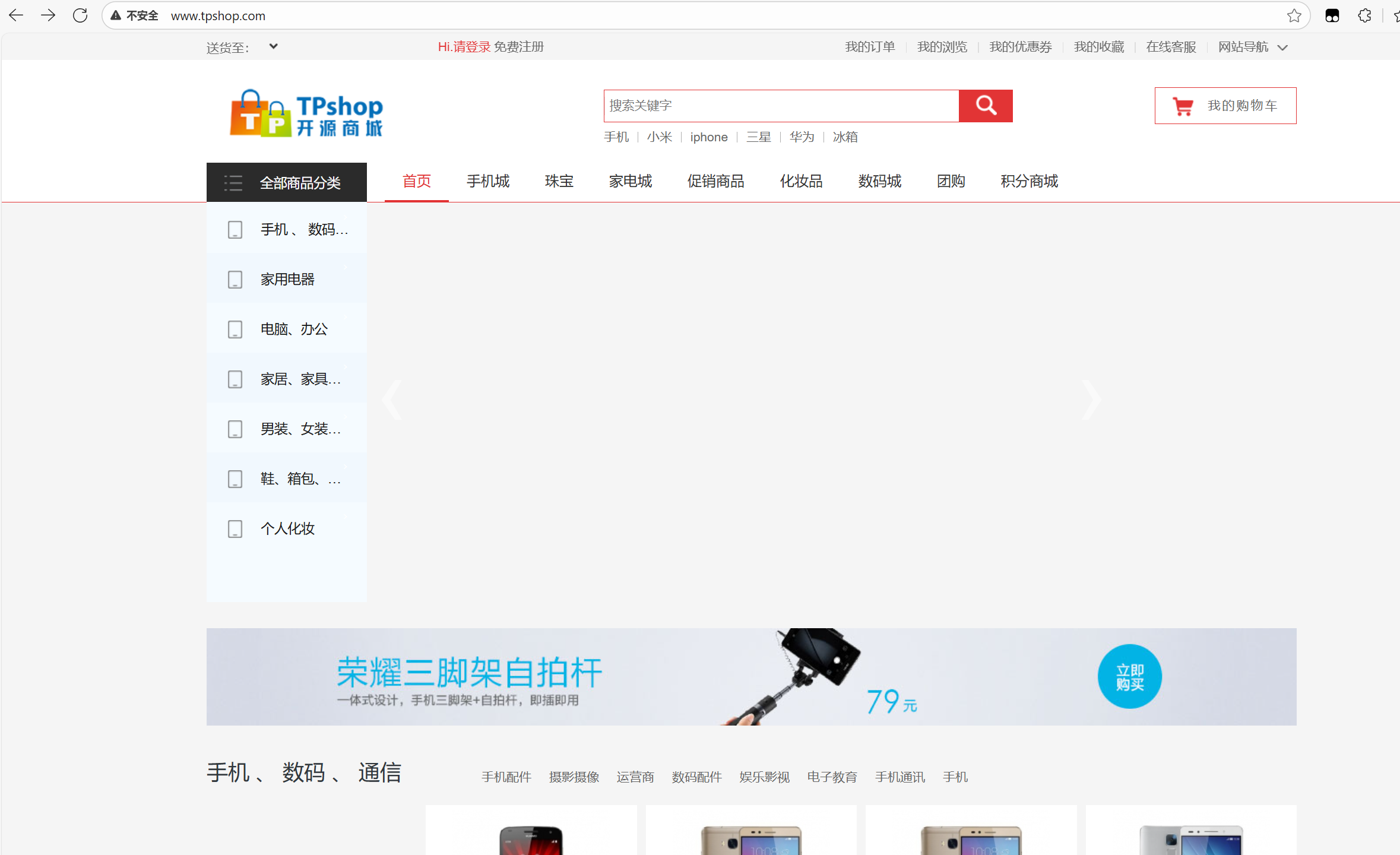Viewport: 1400px width, 855px height.
Task: Open the 促销商品 menu item
Action: click(x=715, y=181)
